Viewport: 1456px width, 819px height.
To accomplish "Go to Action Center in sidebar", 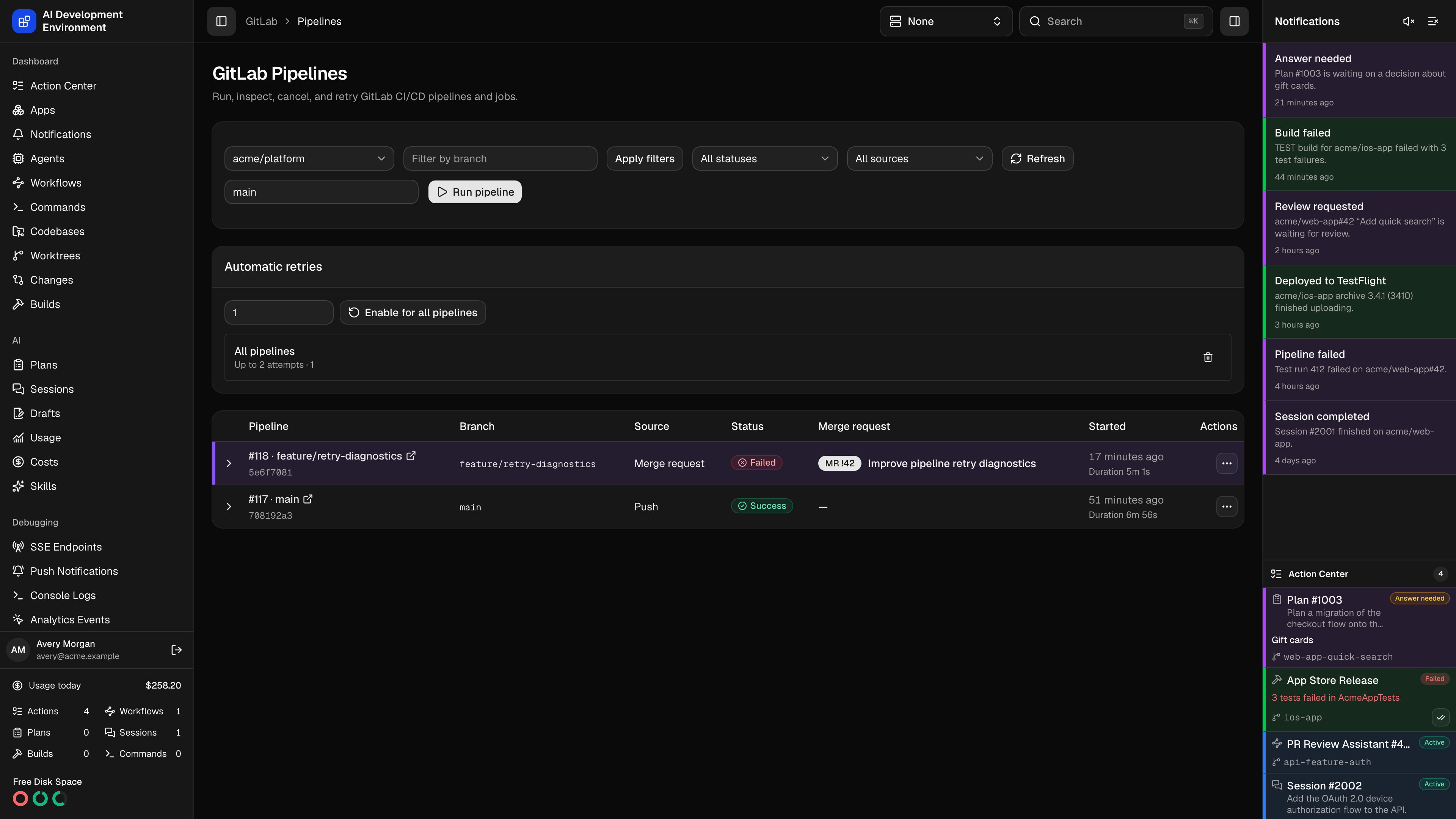I will coord(97,85).
